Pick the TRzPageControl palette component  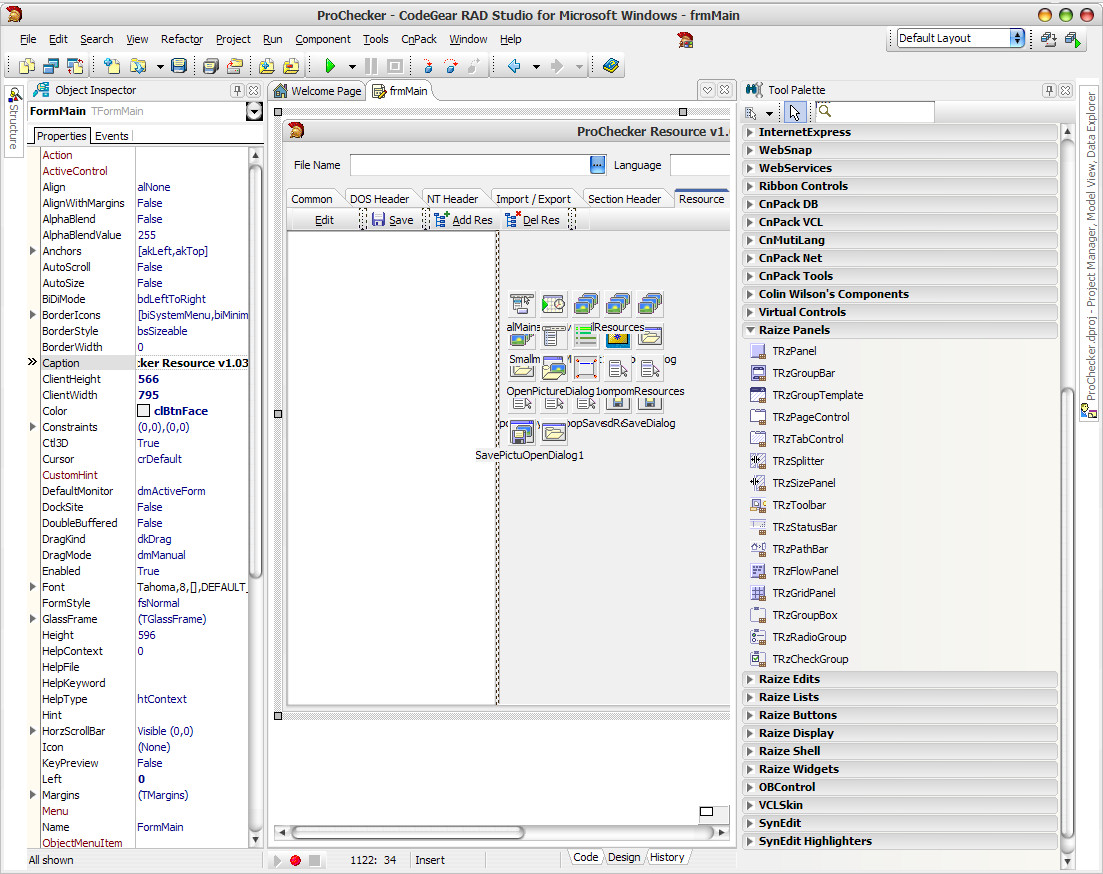click(810, 417)
